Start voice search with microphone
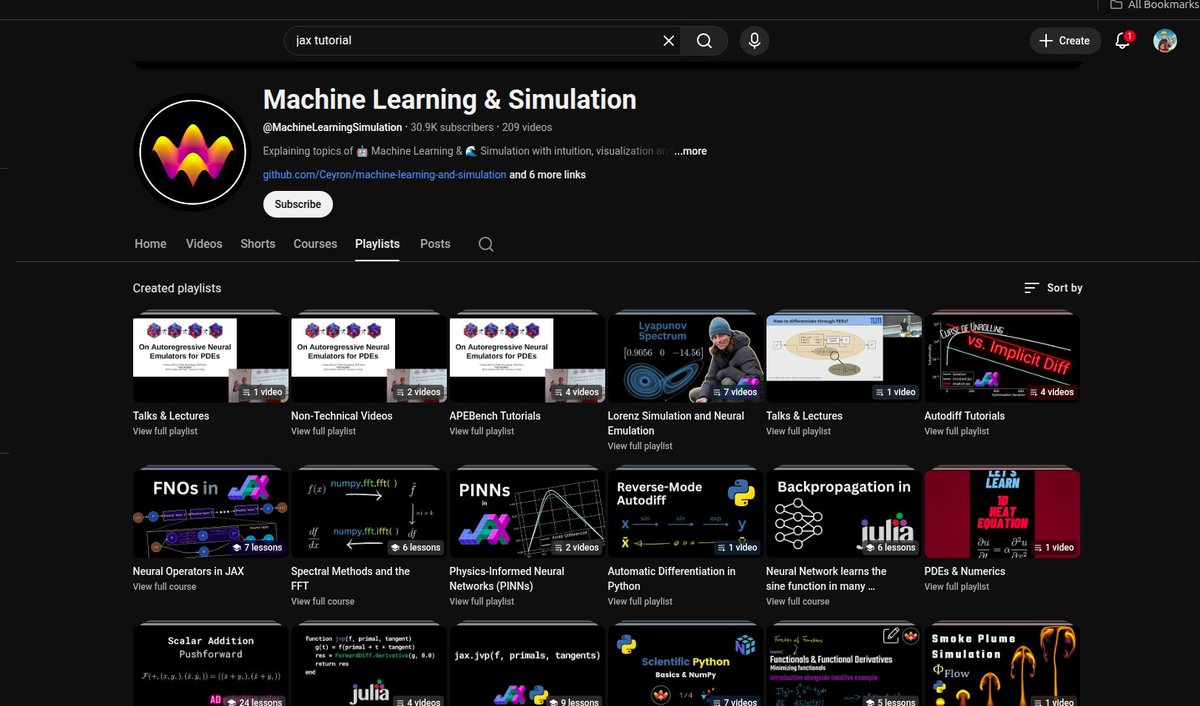Screen dimensions: 1200x706 (x=754, y=41)
